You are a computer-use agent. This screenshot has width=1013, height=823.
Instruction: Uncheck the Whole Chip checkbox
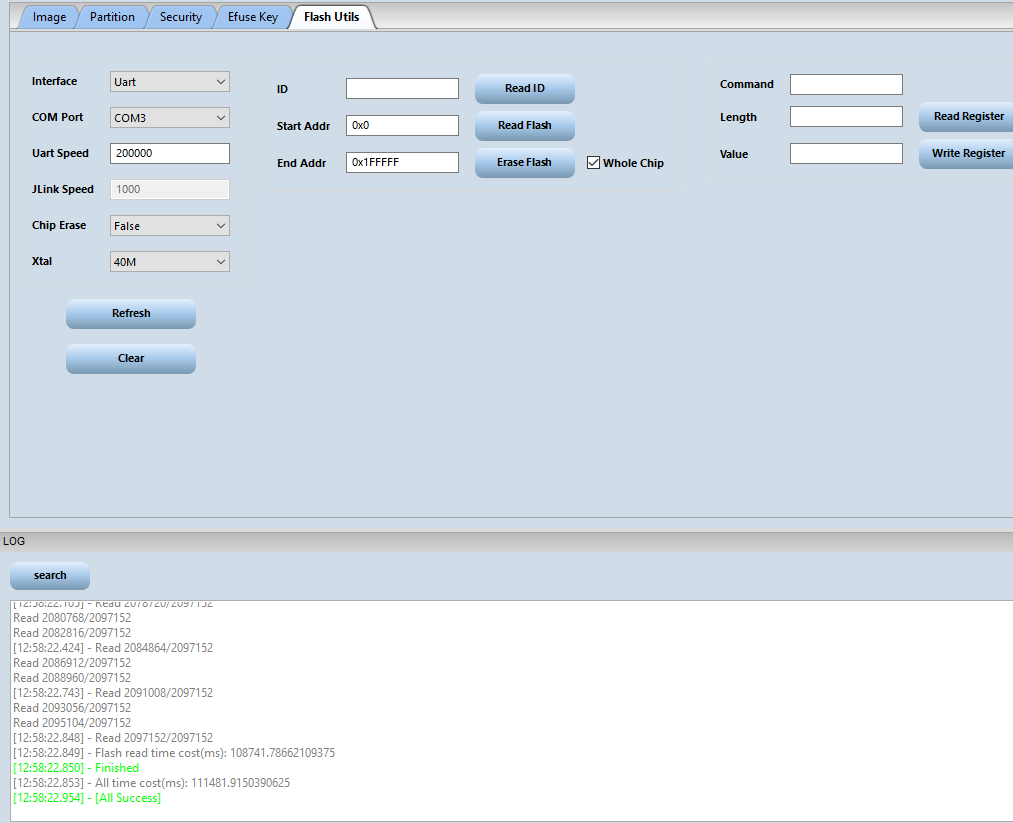click(x=593, y=163)
